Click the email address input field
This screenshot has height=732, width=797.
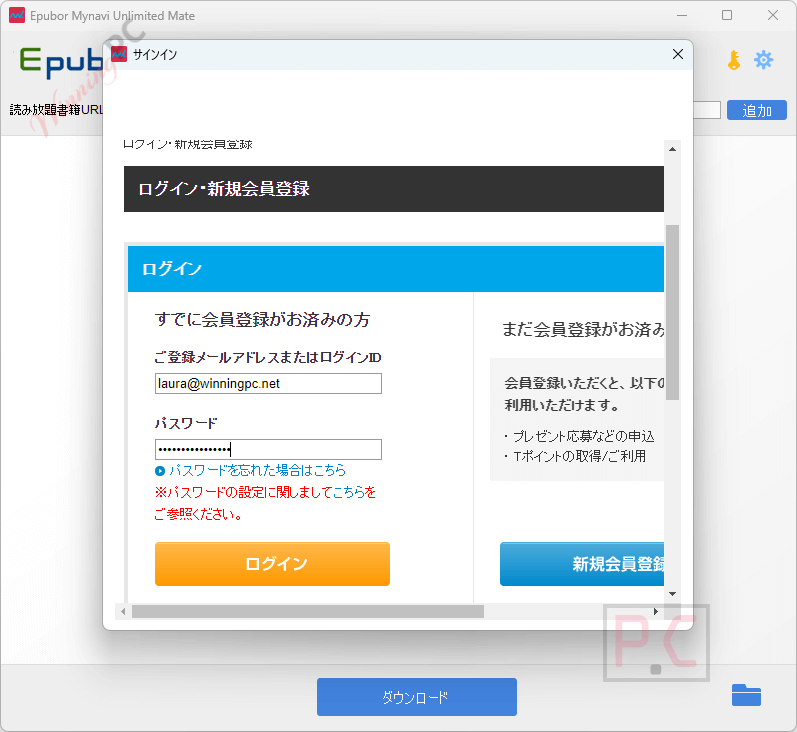[268, 383]
